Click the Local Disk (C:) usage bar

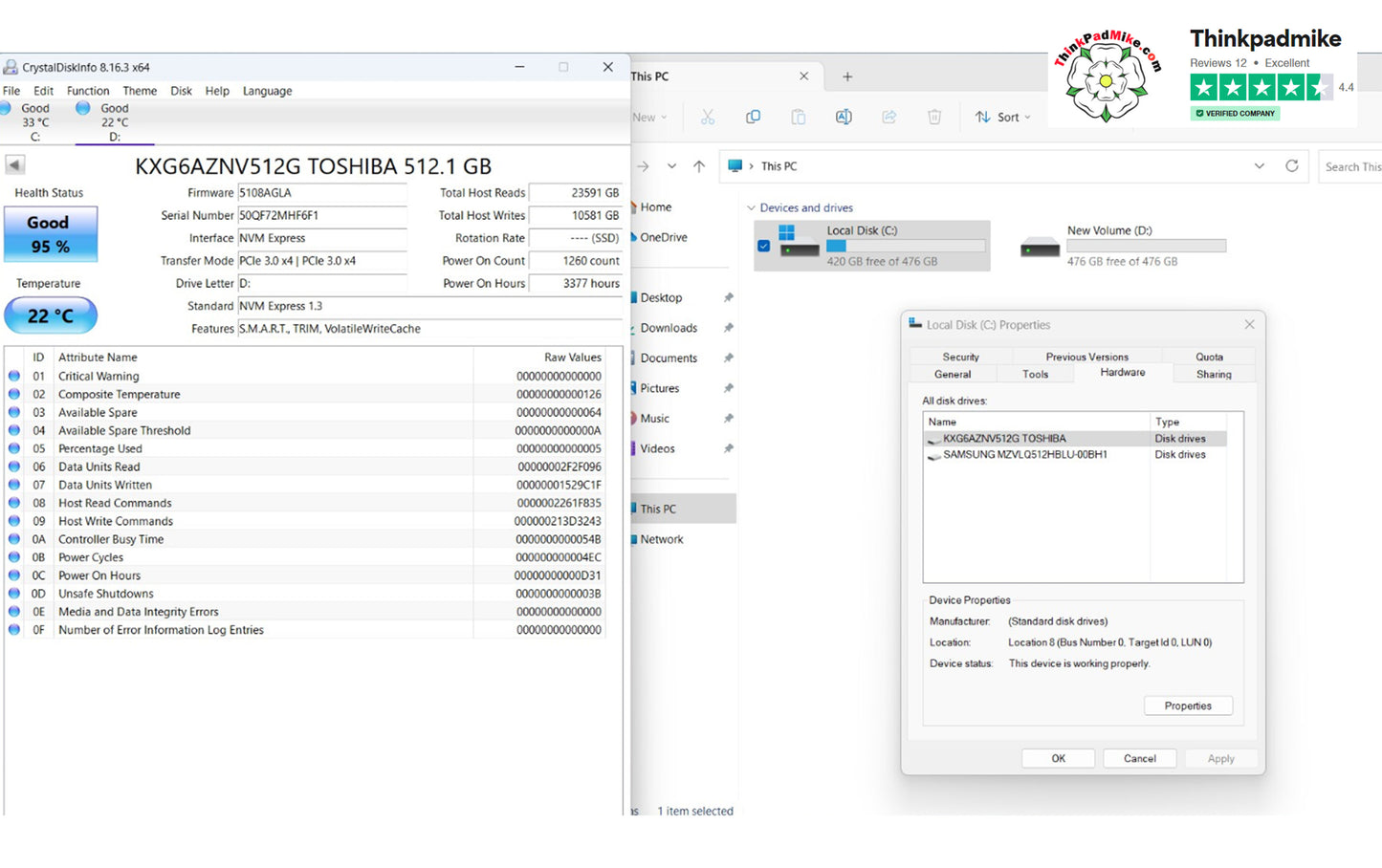pyautogui.click(x=906, y=246)
